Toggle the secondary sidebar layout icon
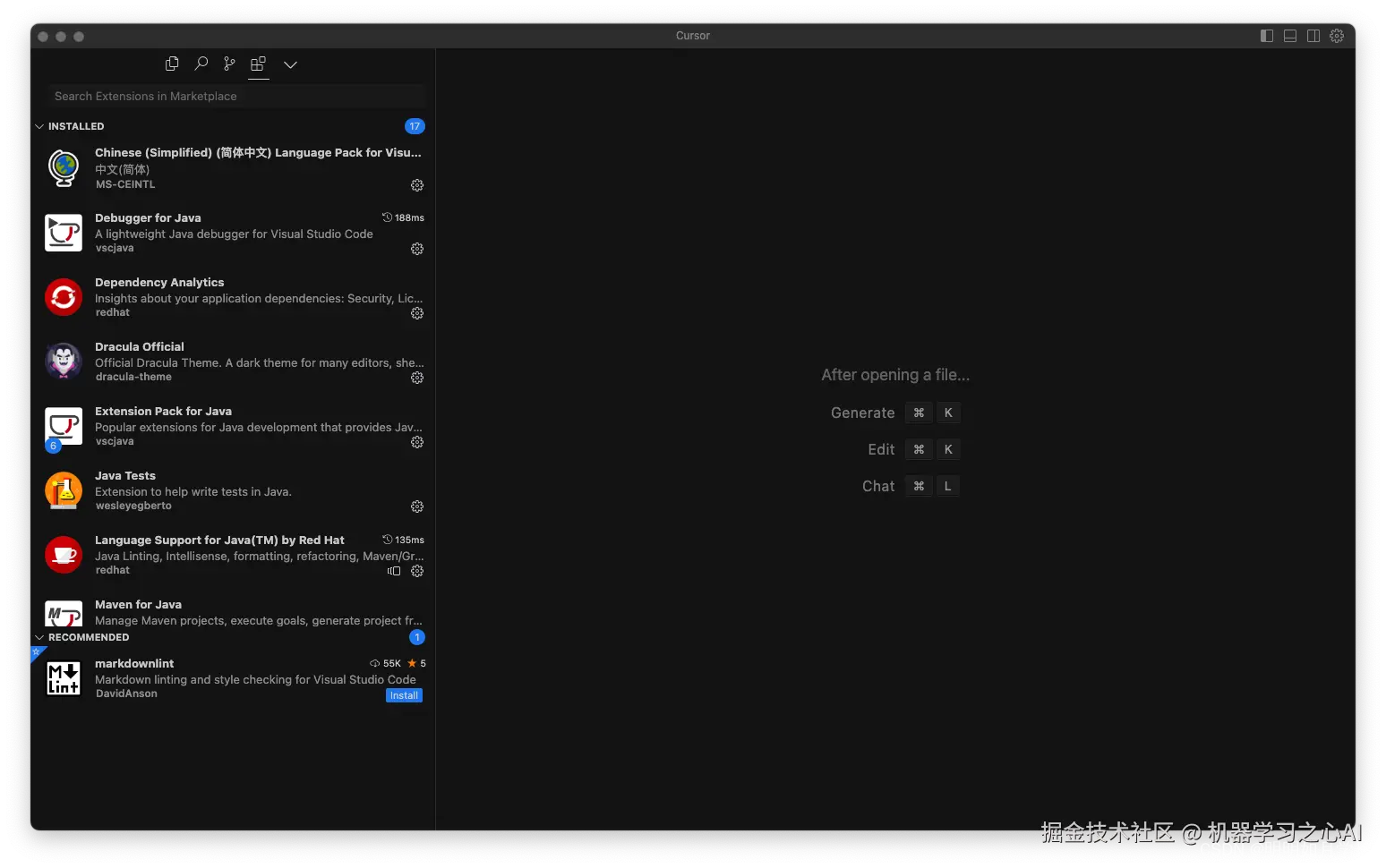Image resolution: width=1386 pixels, height=868 pixels. [x=1313, y=36]
